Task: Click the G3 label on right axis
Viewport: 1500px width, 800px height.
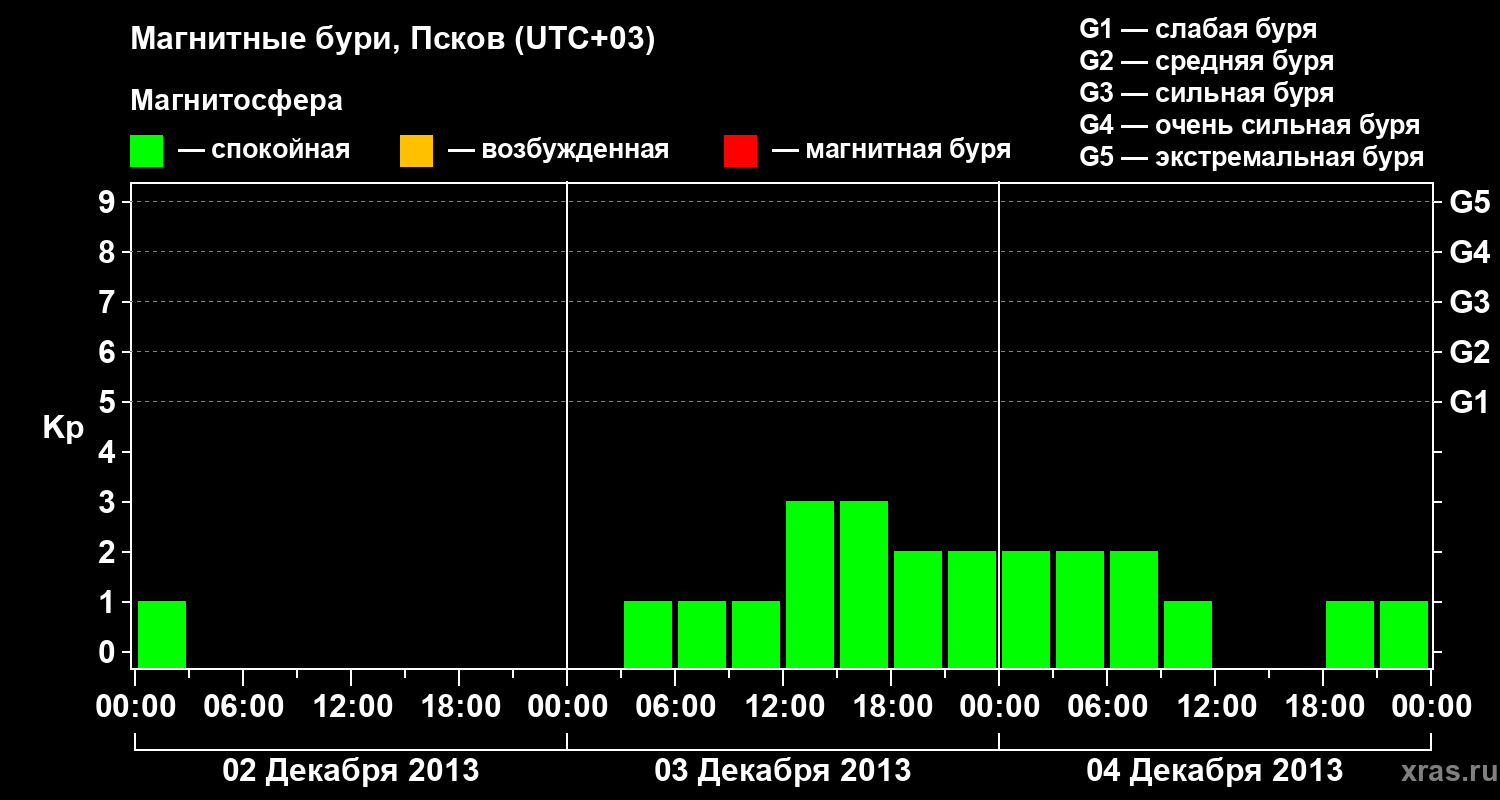Action: point(1469,302)
